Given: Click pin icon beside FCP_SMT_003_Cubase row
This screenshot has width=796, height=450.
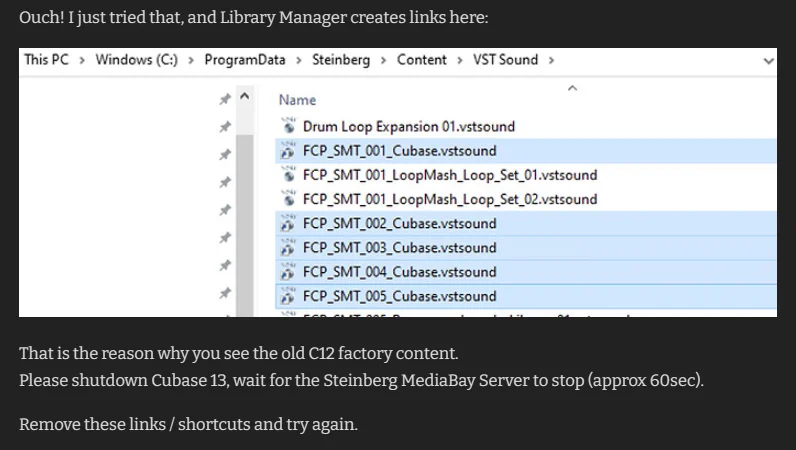Looking at the screenshot, I should (x=225, y=265).
